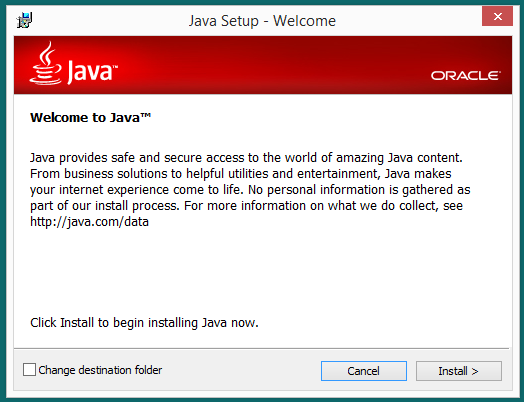Click the greater-than arrow on the Install button
Screen dimensions: 524x402
click(x=475, y=371)
